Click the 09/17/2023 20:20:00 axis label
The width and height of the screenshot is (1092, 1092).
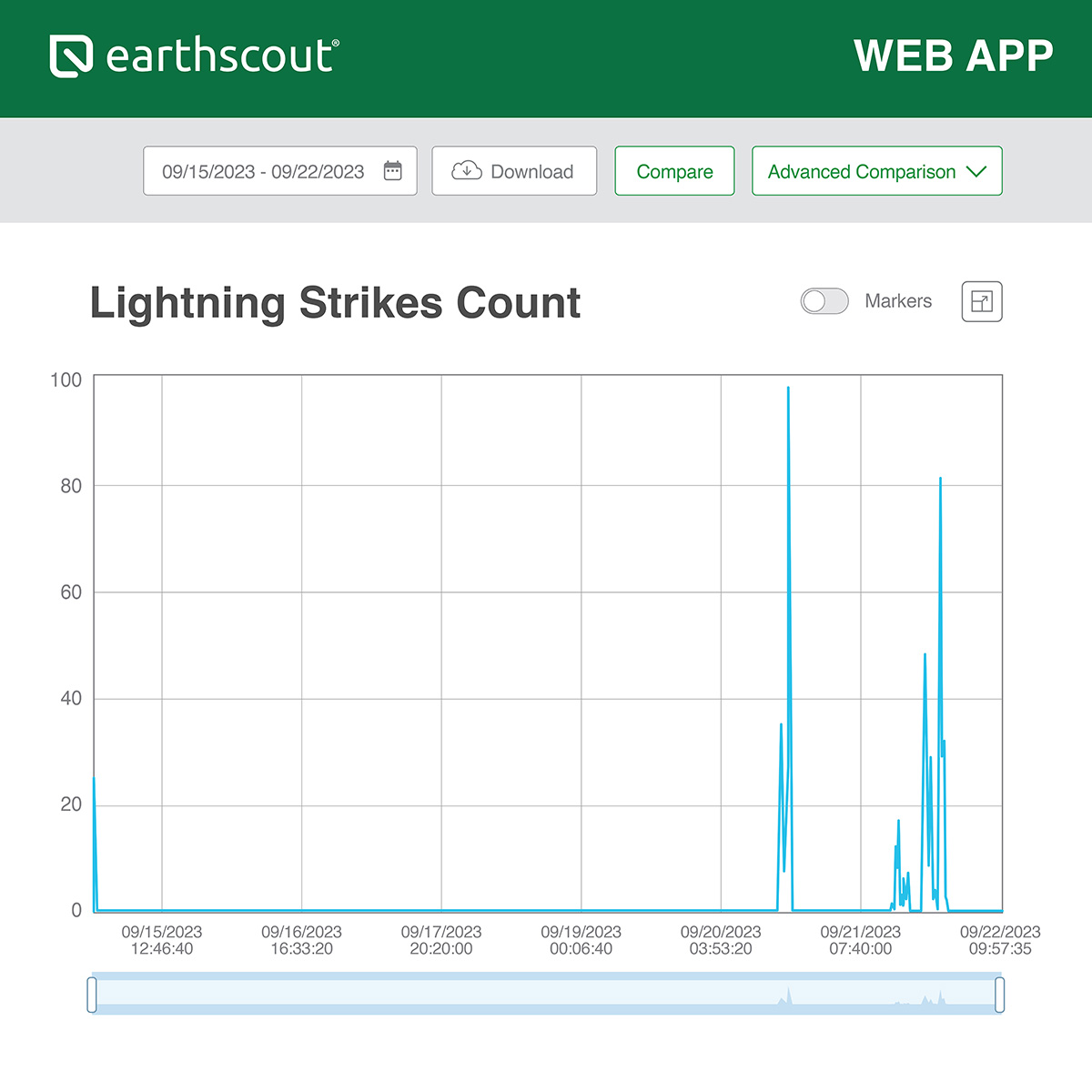[441, 940]
